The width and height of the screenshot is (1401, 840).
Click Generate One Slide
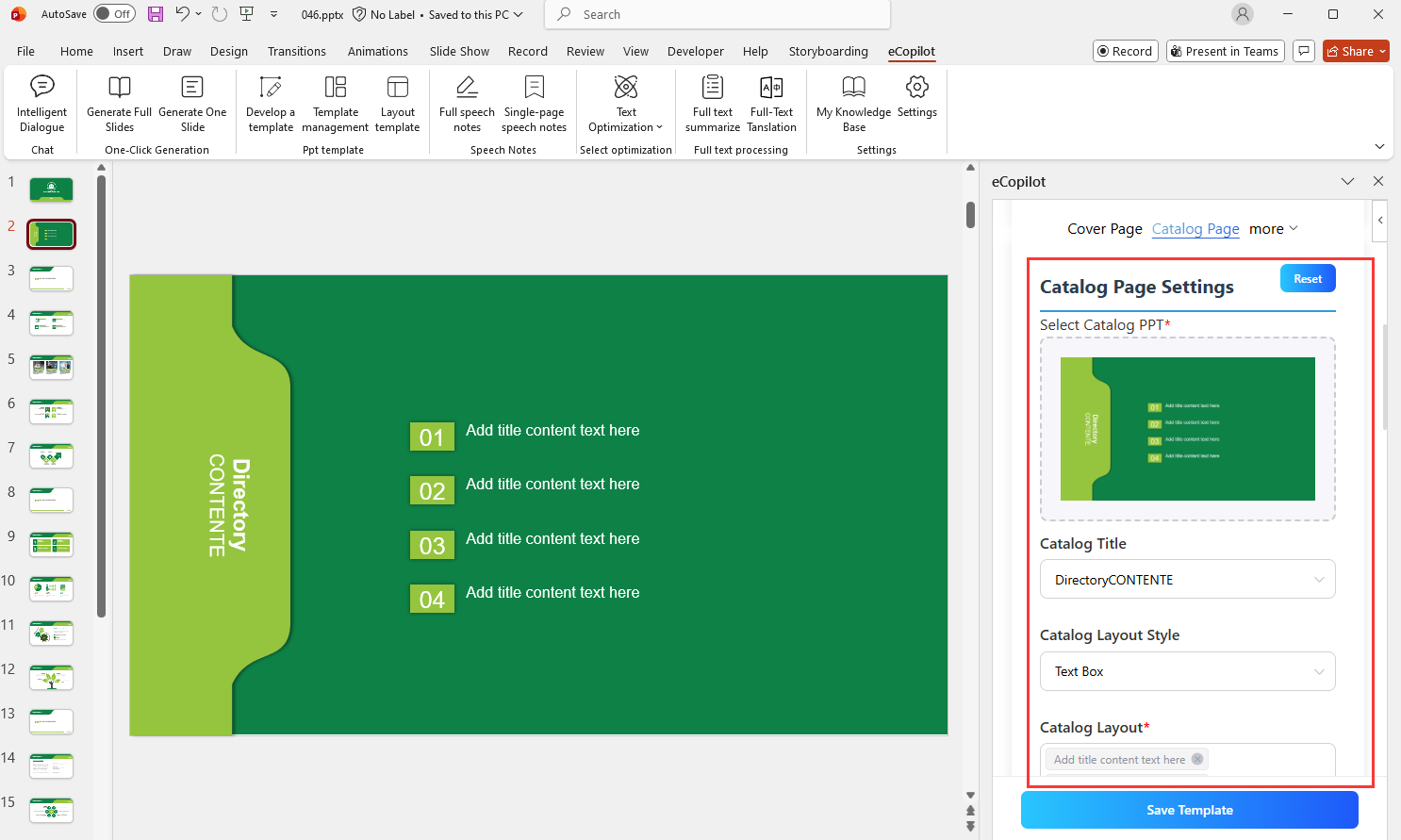pos(192,104)
